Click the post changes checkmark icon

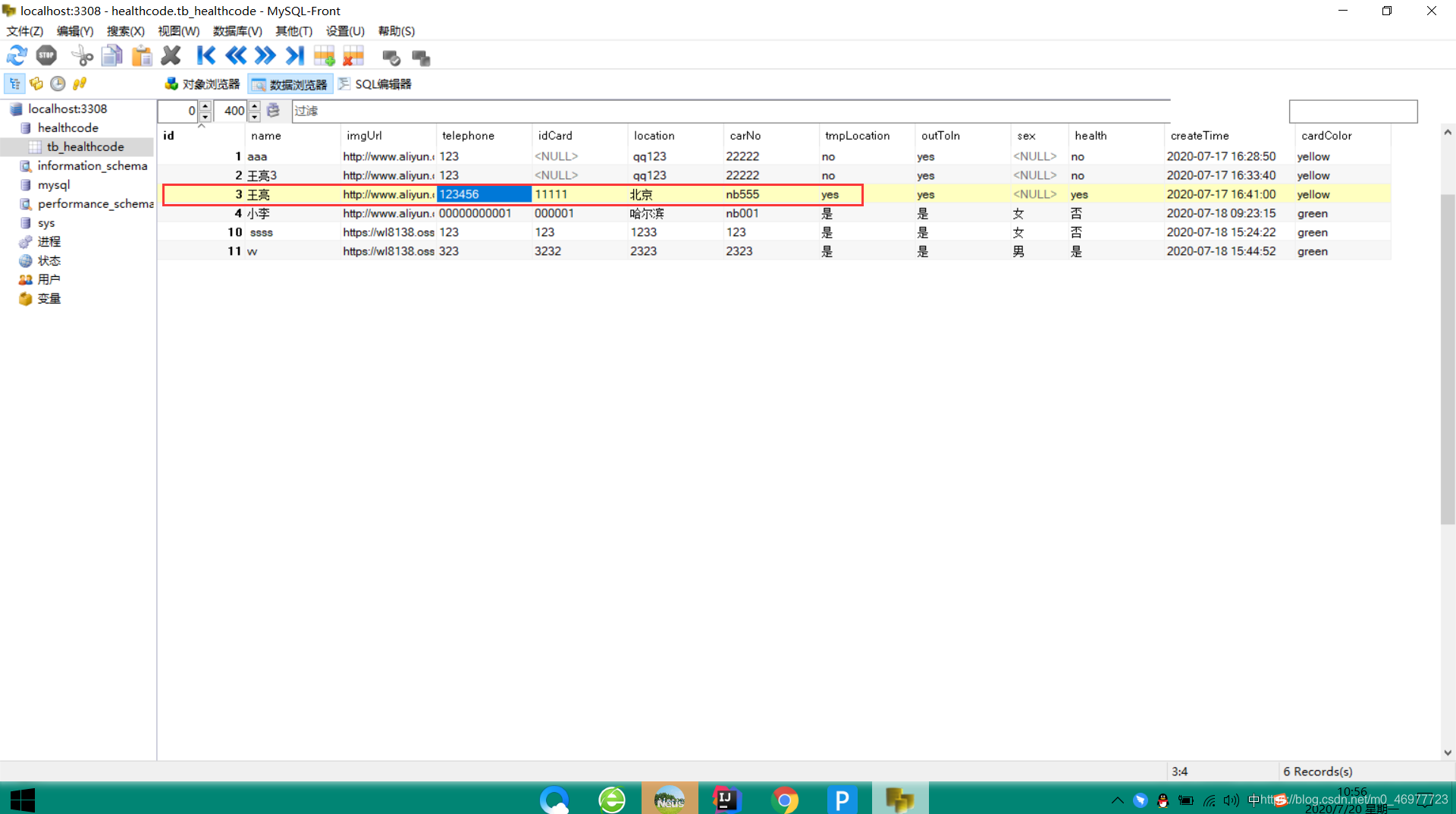[x=391, y=58]
